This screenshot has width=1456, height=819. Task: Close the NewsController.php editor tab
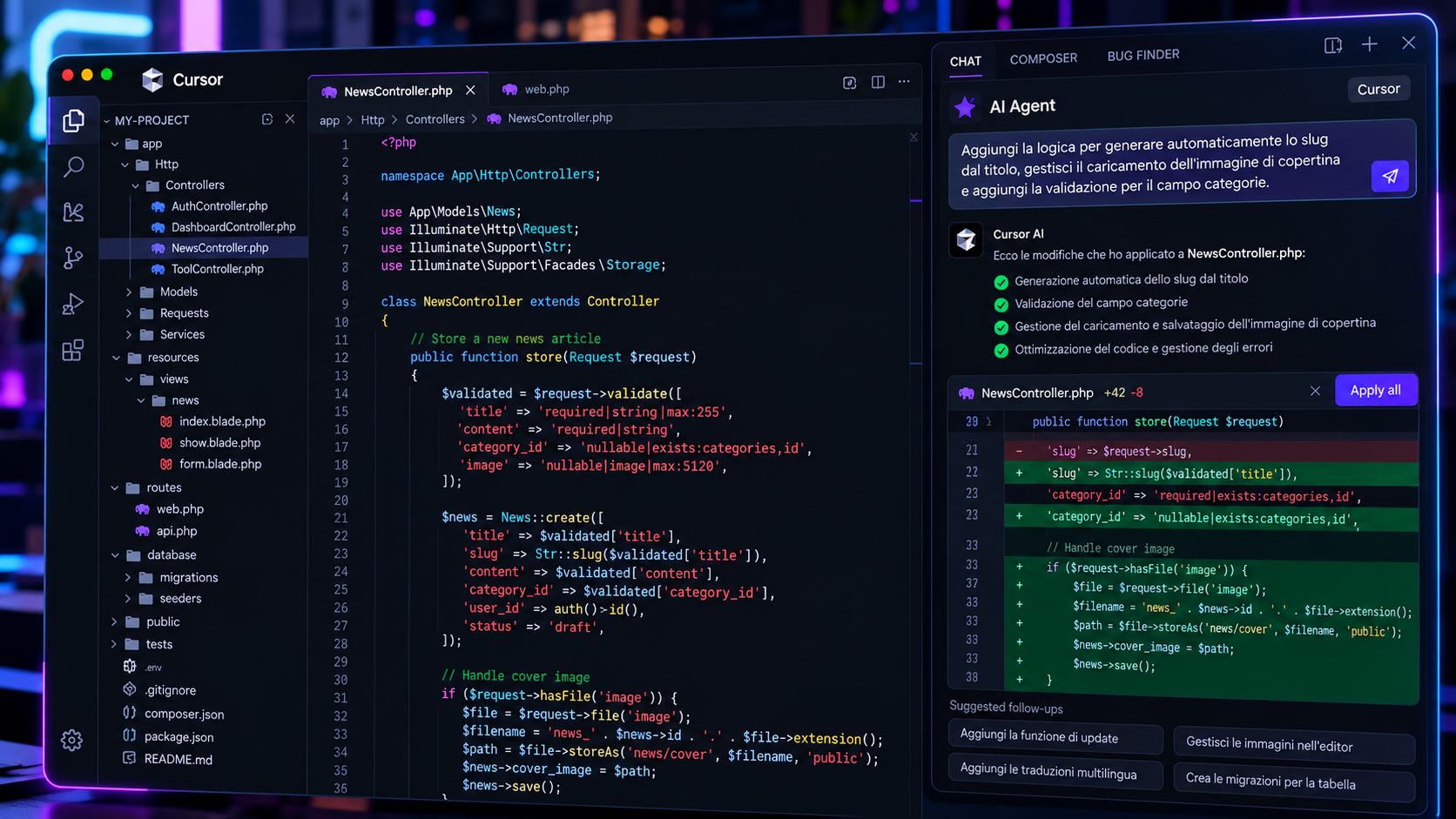click(470, 91)
